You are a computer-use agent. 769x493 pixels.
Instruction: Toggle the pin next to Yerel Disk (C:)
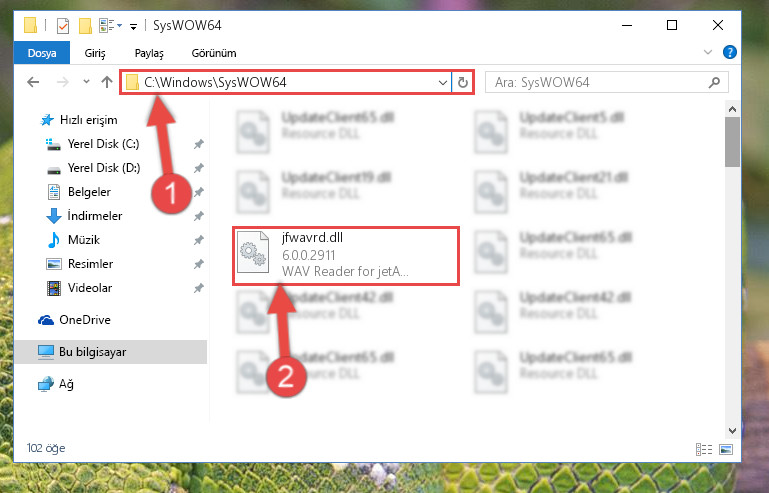tap(199, 144)
